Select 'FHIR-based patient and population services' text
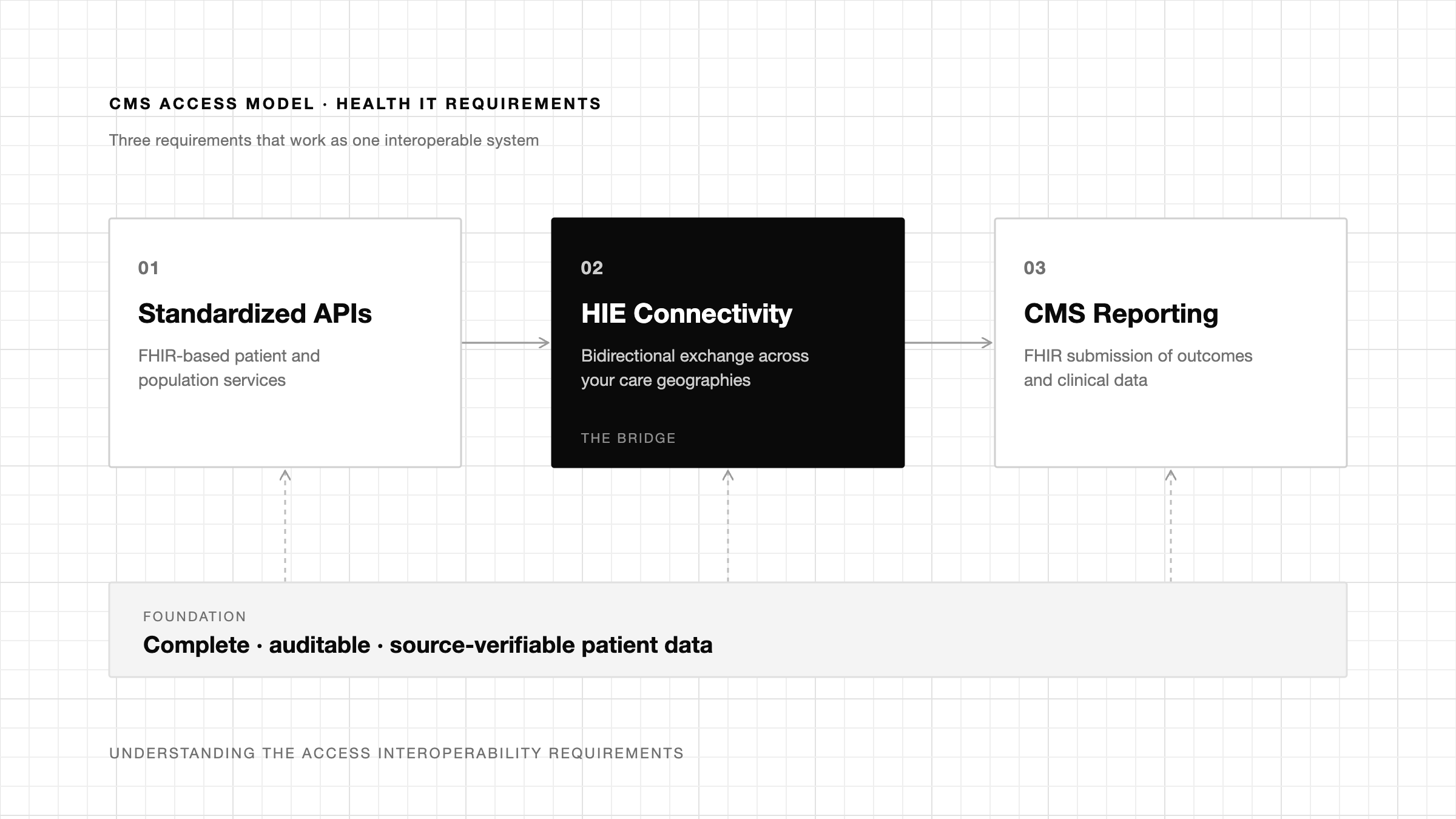 pos(229,368)
